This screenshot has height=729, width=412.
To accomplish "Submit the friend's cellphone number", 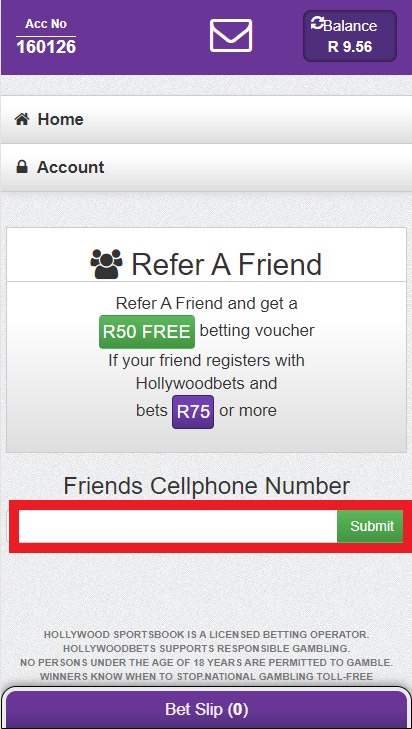I will 370,526.
